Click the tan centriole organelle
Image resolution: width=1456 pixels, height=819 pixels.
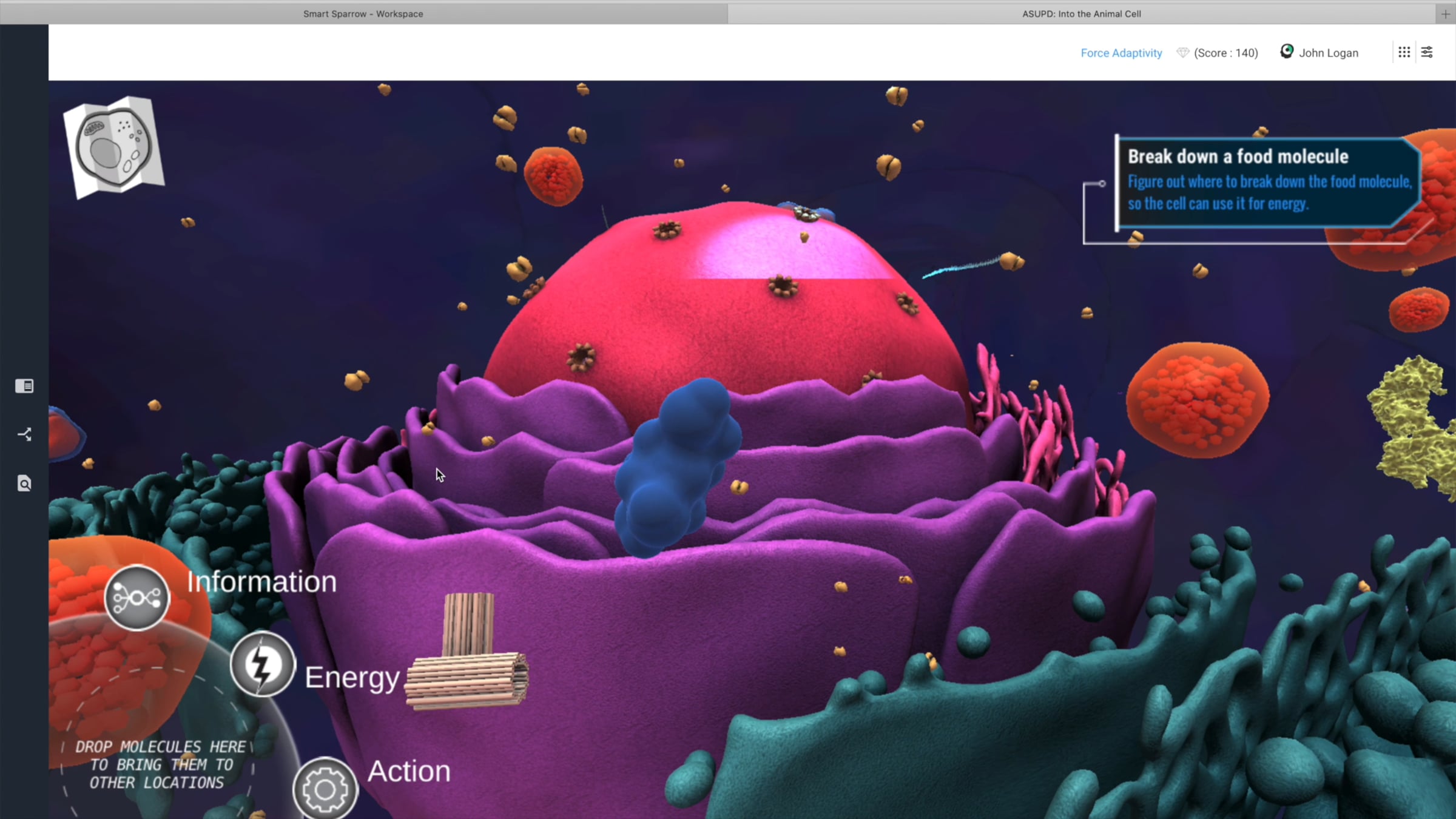pos(467,652)
